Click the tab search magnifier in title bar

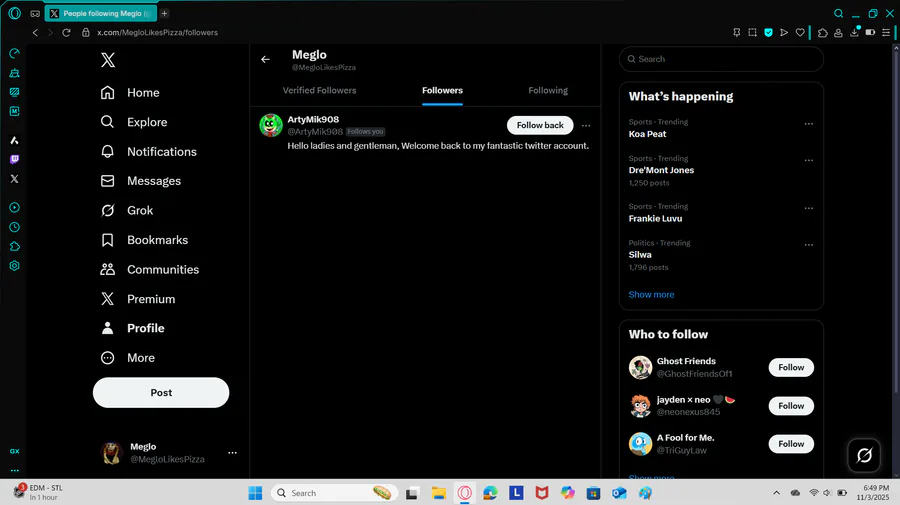point(839,13)
